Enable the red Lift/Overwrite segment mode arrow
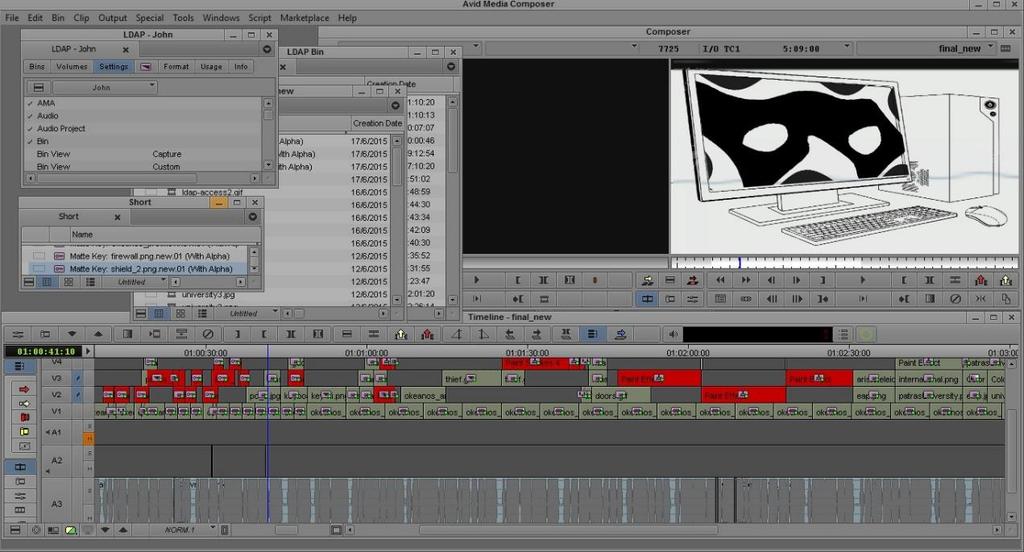 24,389
